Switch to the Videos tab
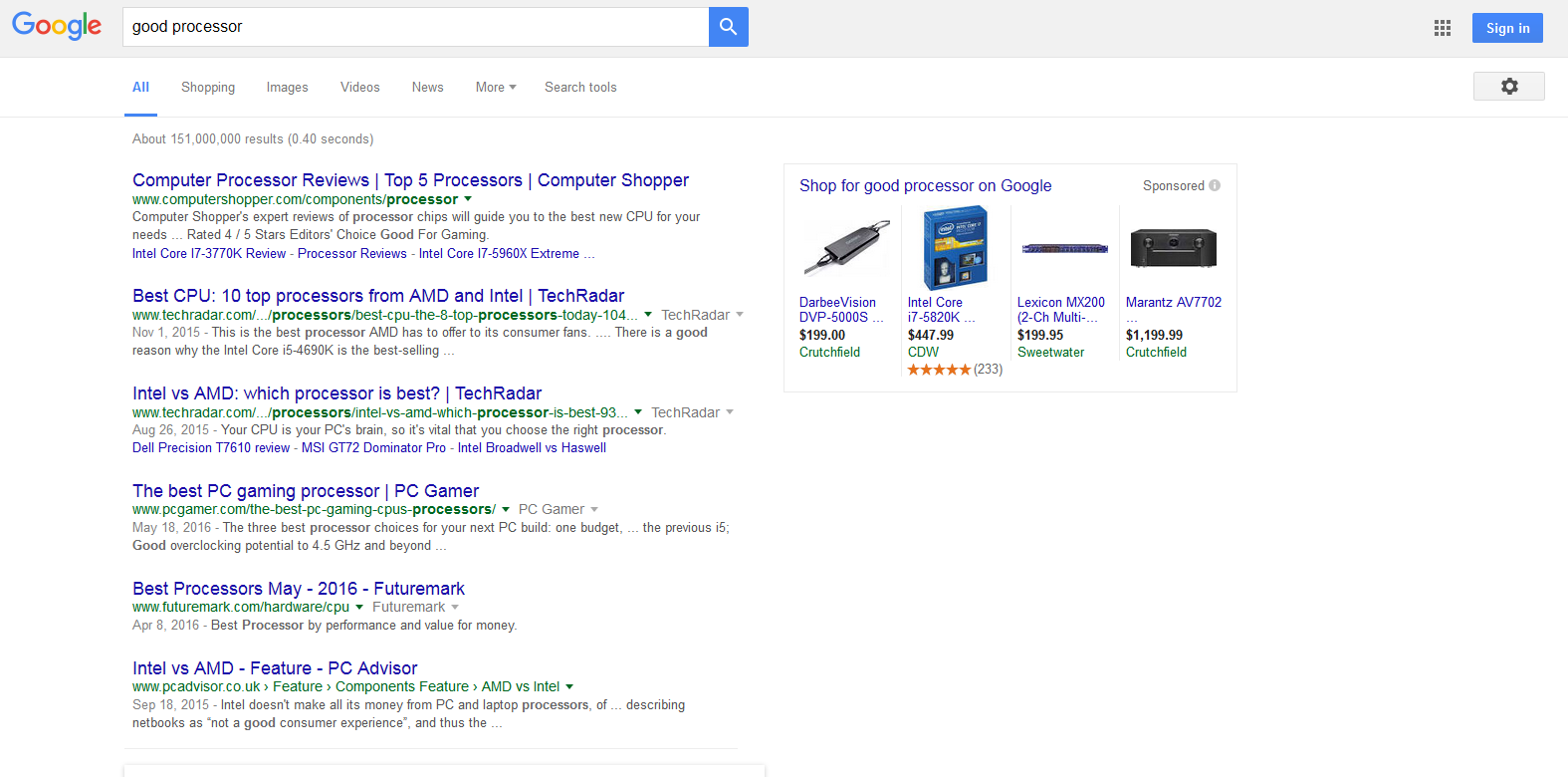 pos(359,87)
